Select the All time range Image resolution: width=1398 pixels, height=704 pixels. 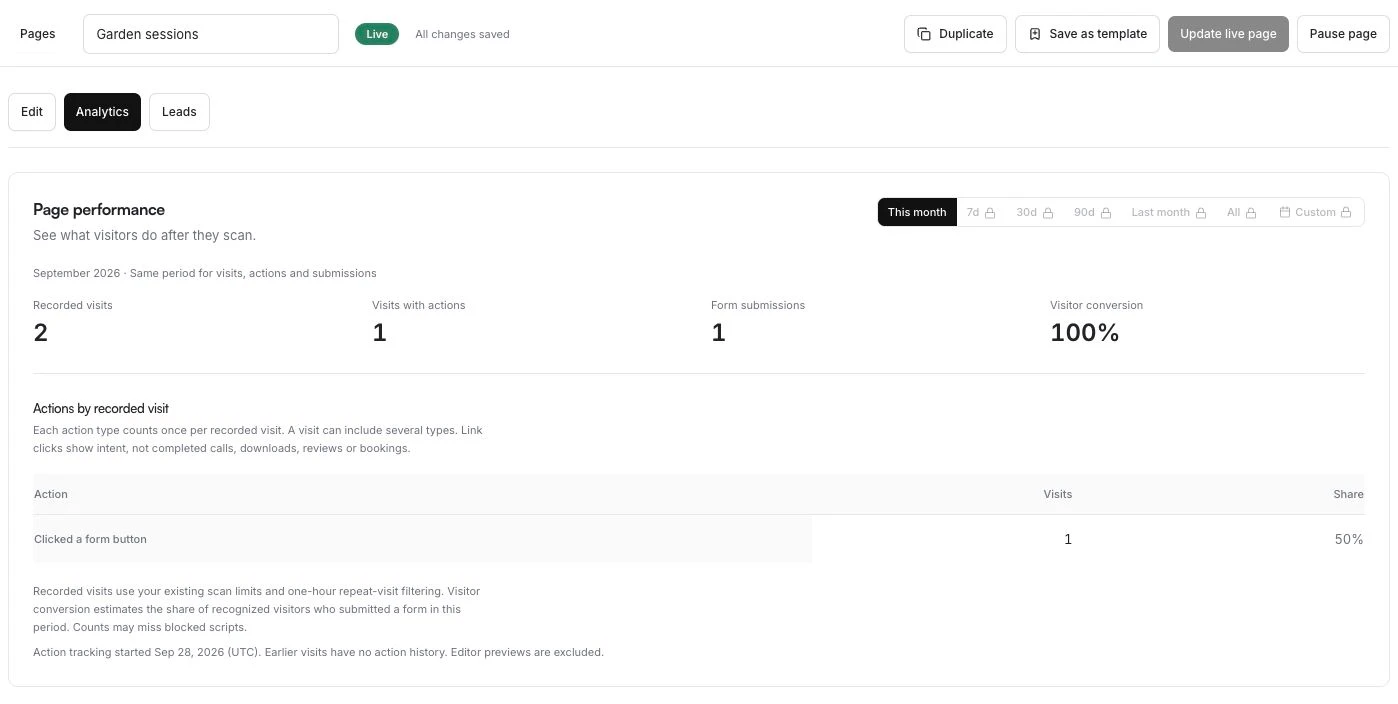tap(1241, 212)
